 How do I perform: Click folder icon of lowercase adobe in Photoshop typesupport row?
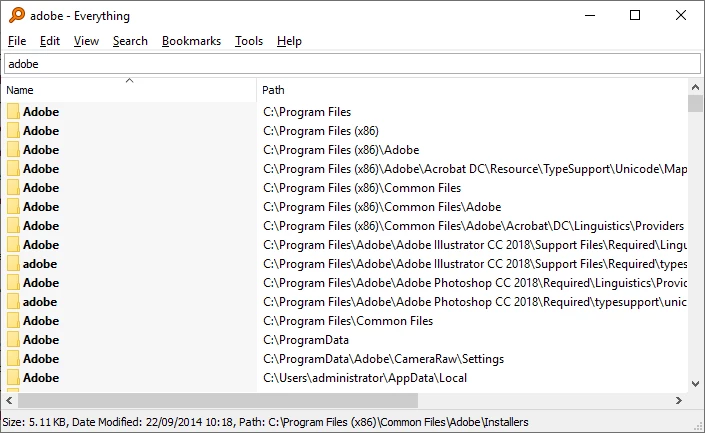point(13,302)
